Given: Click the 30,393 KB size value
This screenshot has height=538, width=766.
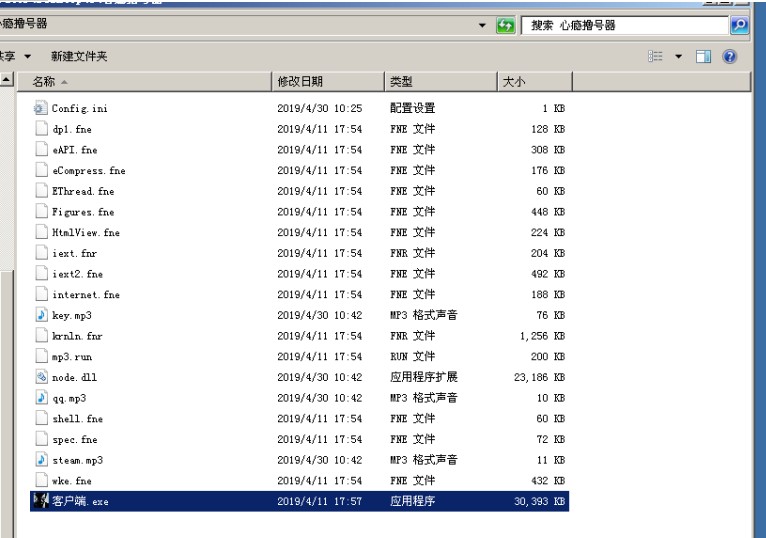Looking at the screenshot, I should [539, 501].
